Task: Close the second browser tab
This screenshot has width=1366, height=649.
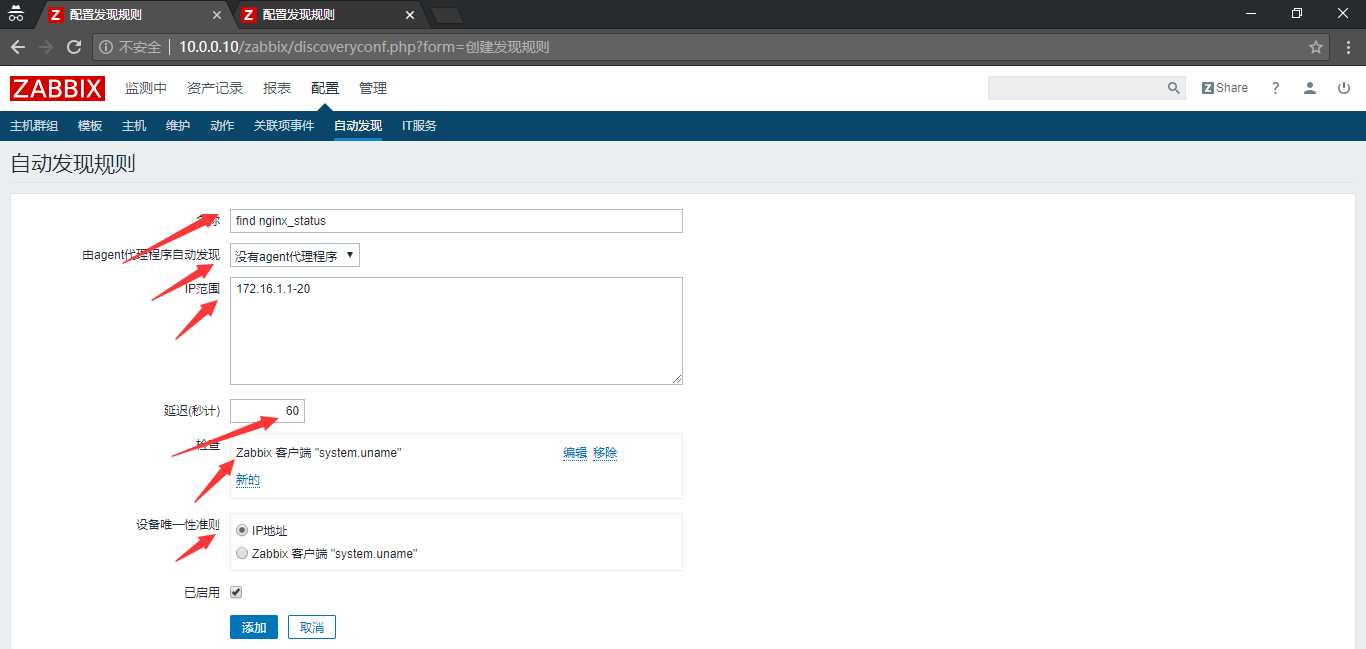Action: [x=410, y=15]
